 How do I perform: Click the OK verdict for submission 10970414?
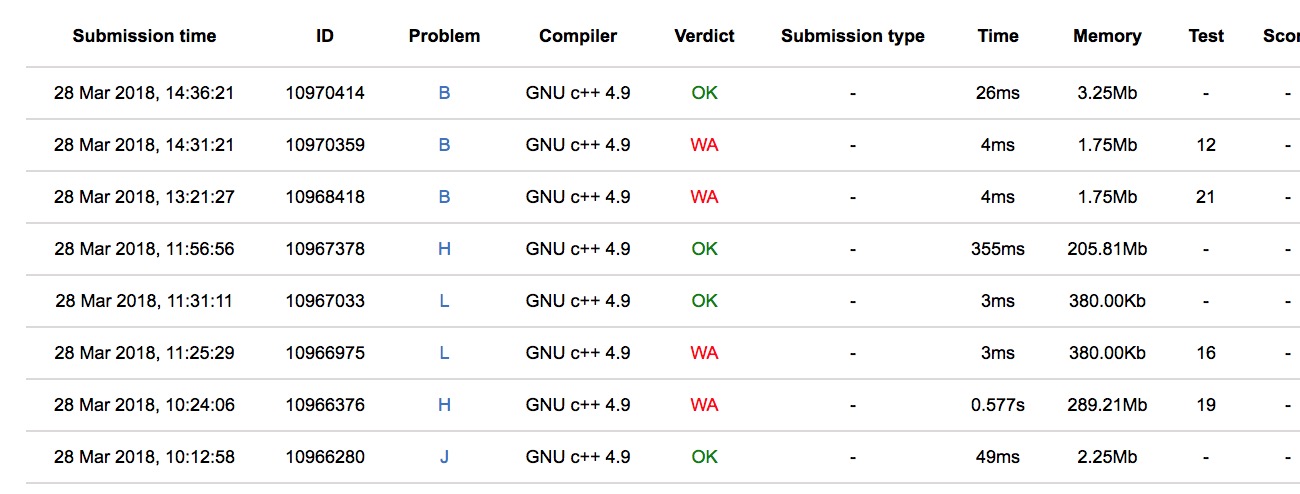tap(704, 93)
